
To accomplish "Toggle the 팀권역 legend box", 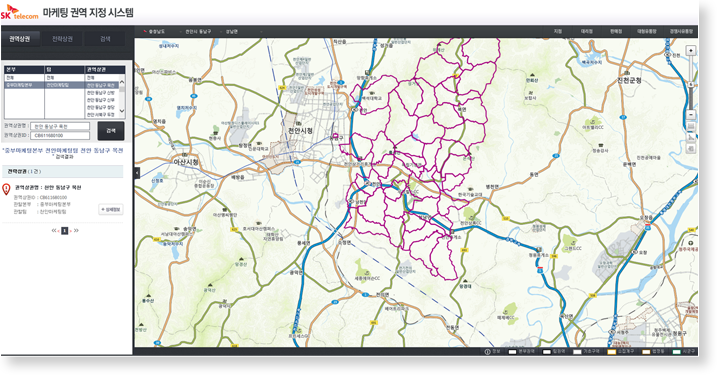I will (546, 352).
